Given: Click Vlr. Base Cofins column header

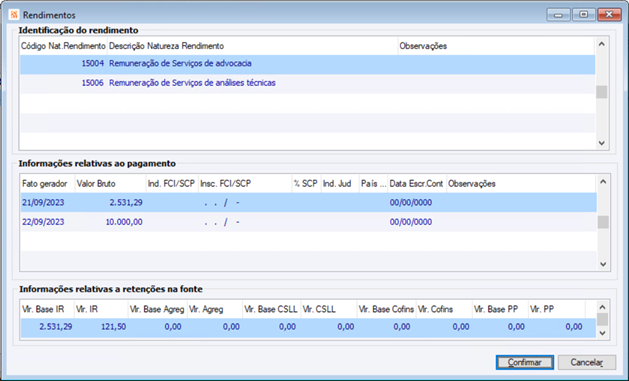Looking at the screenshot, I should pyautogui.click(x=386, y=309).
